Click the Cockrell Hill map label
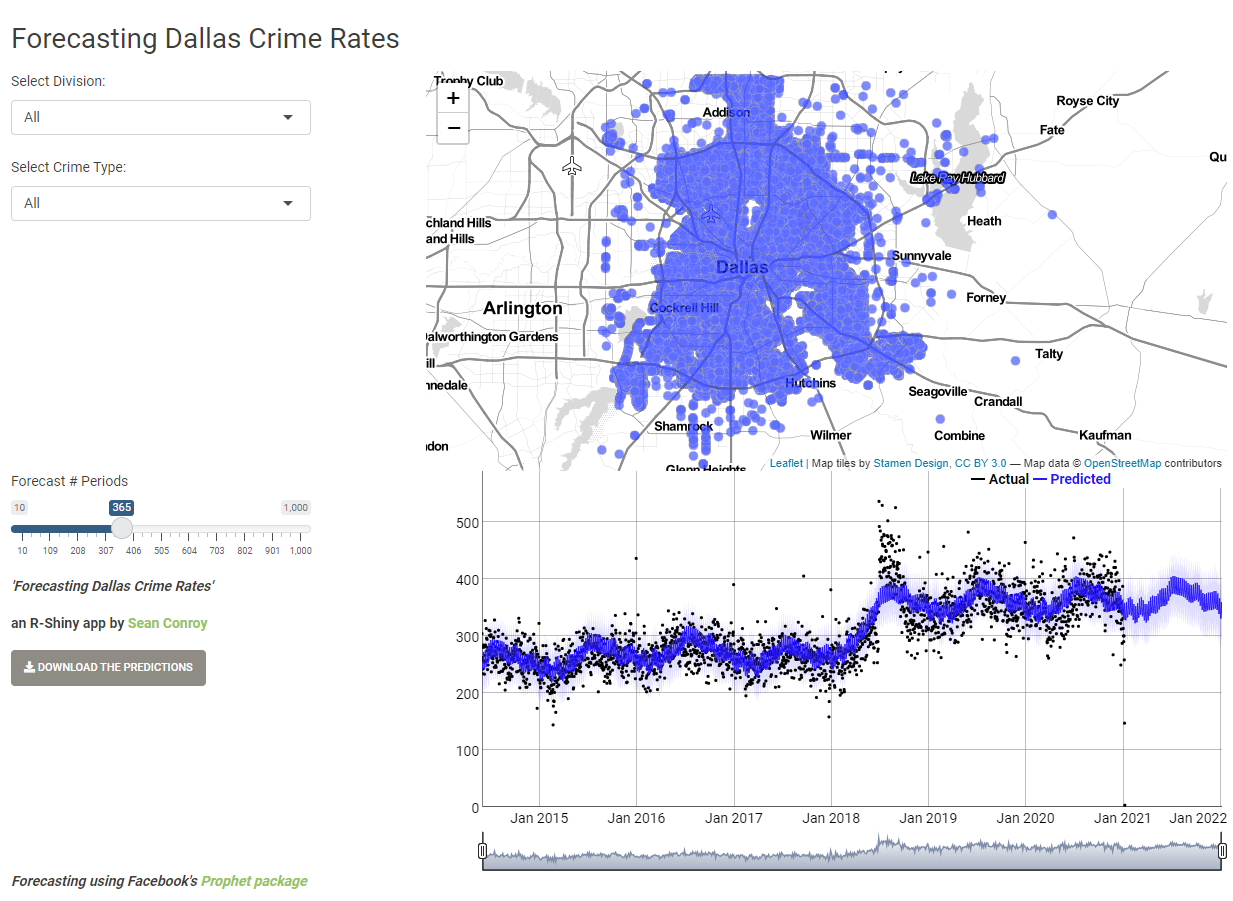Viewport: 1233px width, 901px height. tap(684, 308)
